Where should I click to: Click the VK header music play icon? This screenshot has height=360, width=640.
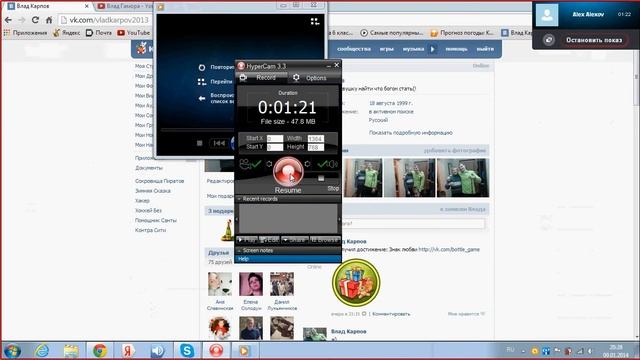pos(433,49)
